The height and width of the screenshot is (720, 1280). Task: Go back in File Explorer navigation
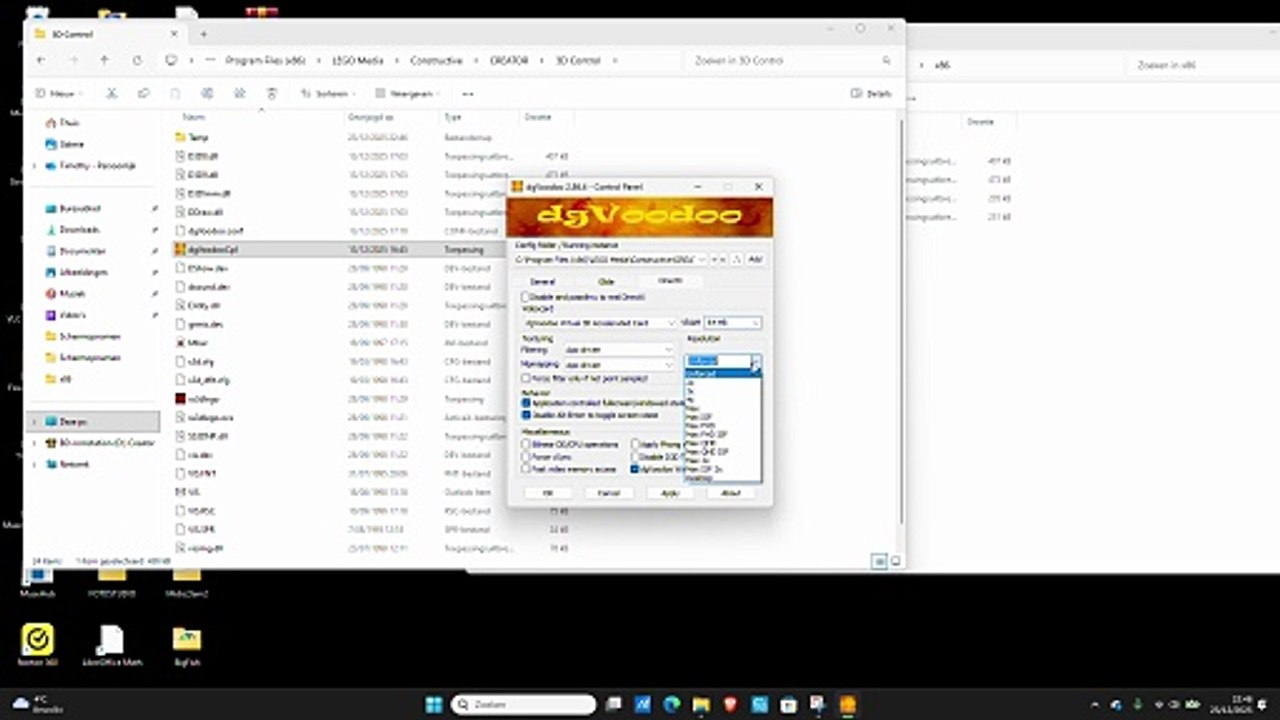pos(41,61)
